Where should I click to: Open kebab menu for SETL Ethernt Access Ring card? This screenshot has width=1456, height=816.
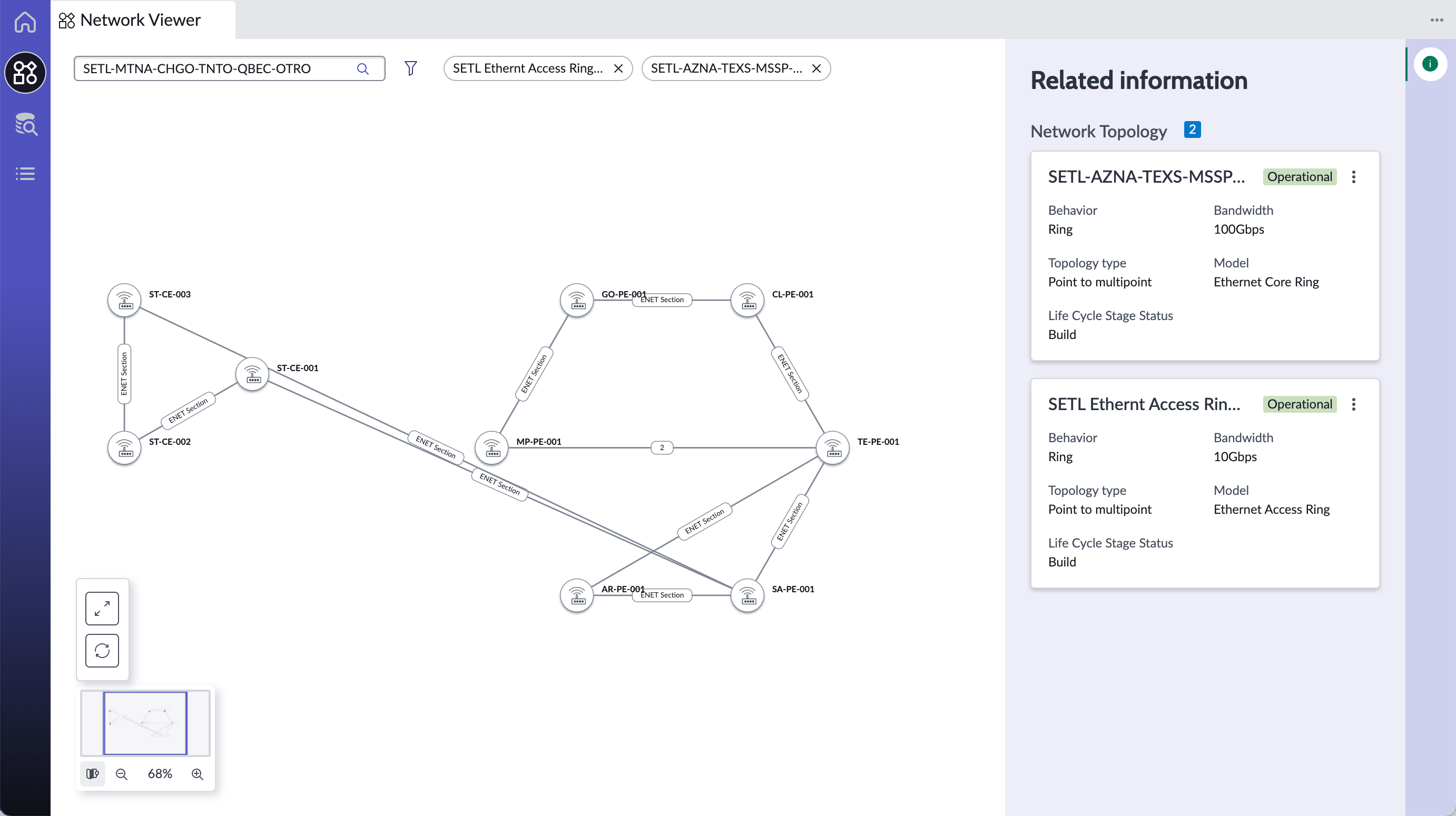point(1354,404)
